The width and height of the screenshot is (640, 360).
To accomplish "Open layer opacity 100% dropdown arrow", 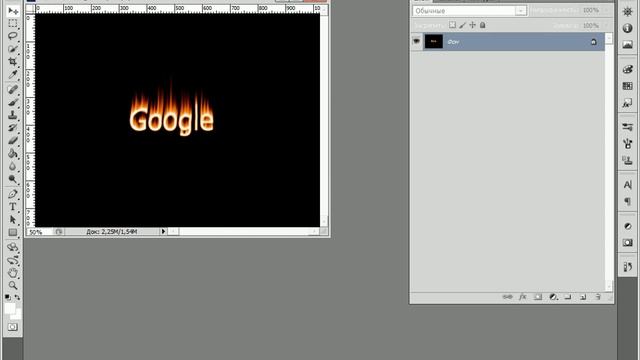I will pyautogui.click(x=607, y=10).
